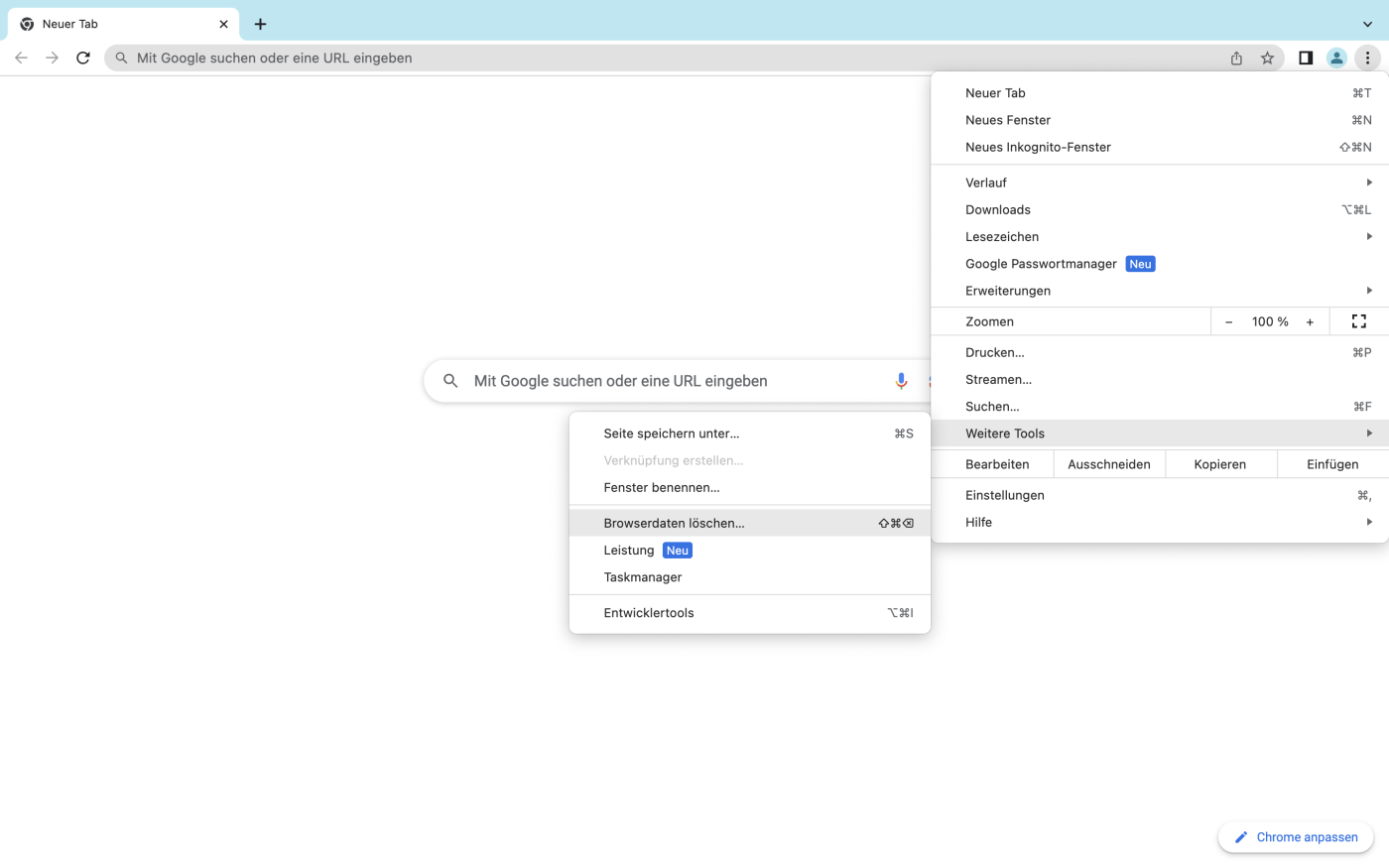1389x868 pixels.
Task: Click the Chrome anpassen button
Action: (x=1296, y=836)
